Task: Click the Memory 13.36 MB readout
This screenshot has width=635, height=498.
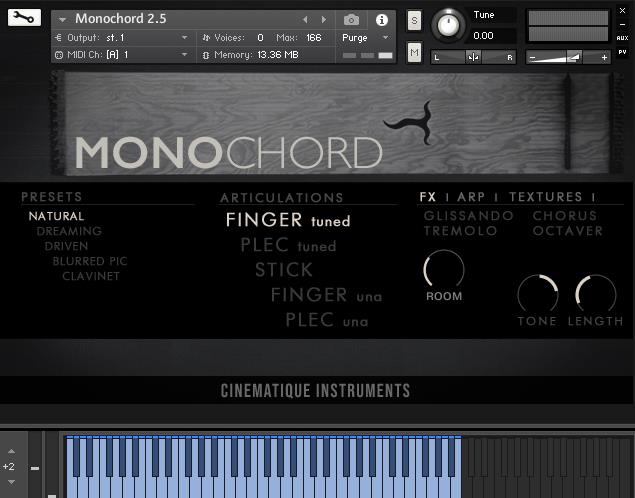Action: click(278, 55)
